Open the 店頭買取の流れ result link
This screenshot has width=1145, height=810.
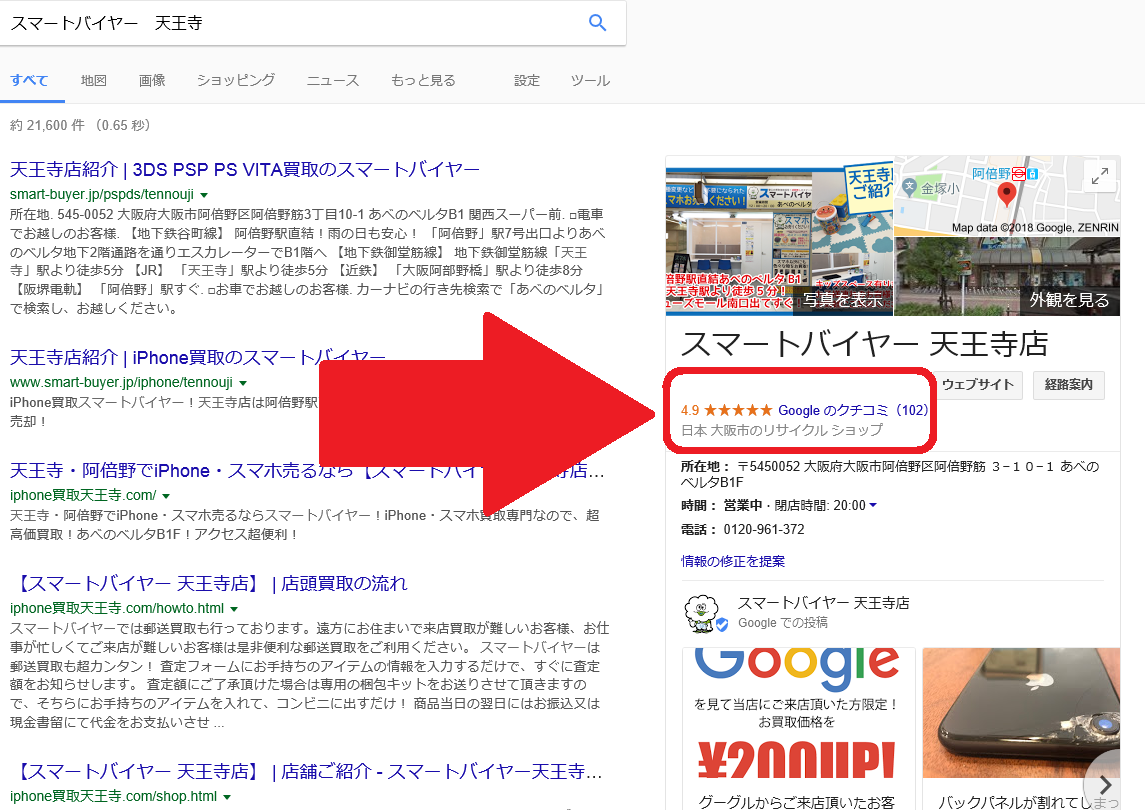[210, 584]
